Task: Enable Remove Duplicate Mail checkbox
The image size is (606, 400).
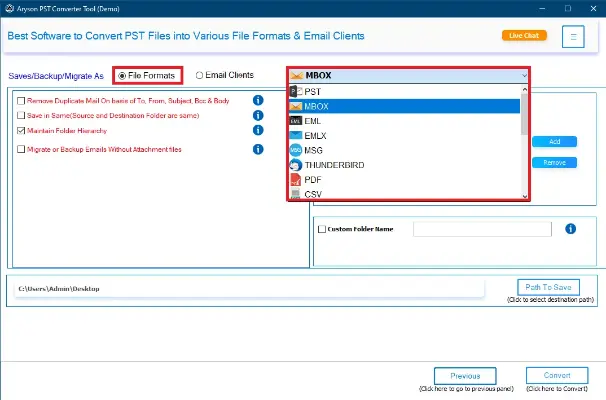Action: [x=21, y=101]
